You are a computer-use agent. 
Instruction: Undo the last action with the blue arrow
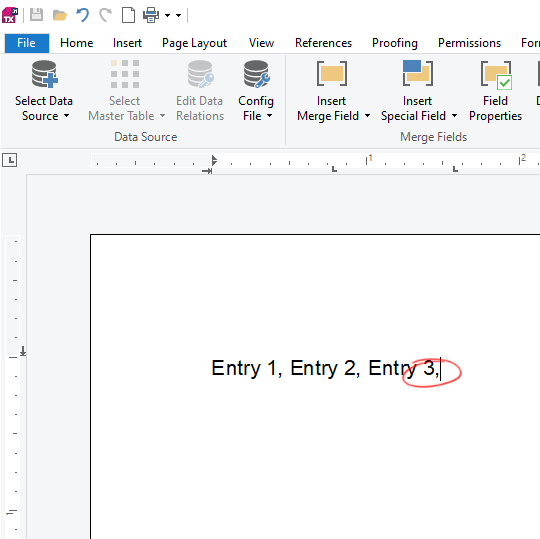pos(82,15)
